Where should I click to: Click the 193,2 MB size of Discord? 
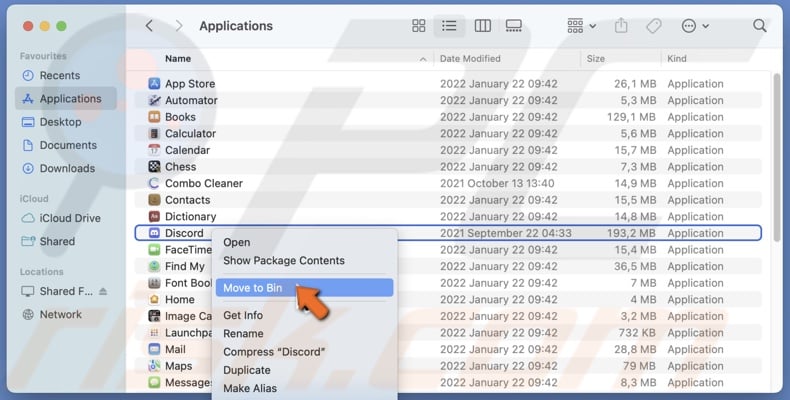pyautogui.click(x=631, y=233)
